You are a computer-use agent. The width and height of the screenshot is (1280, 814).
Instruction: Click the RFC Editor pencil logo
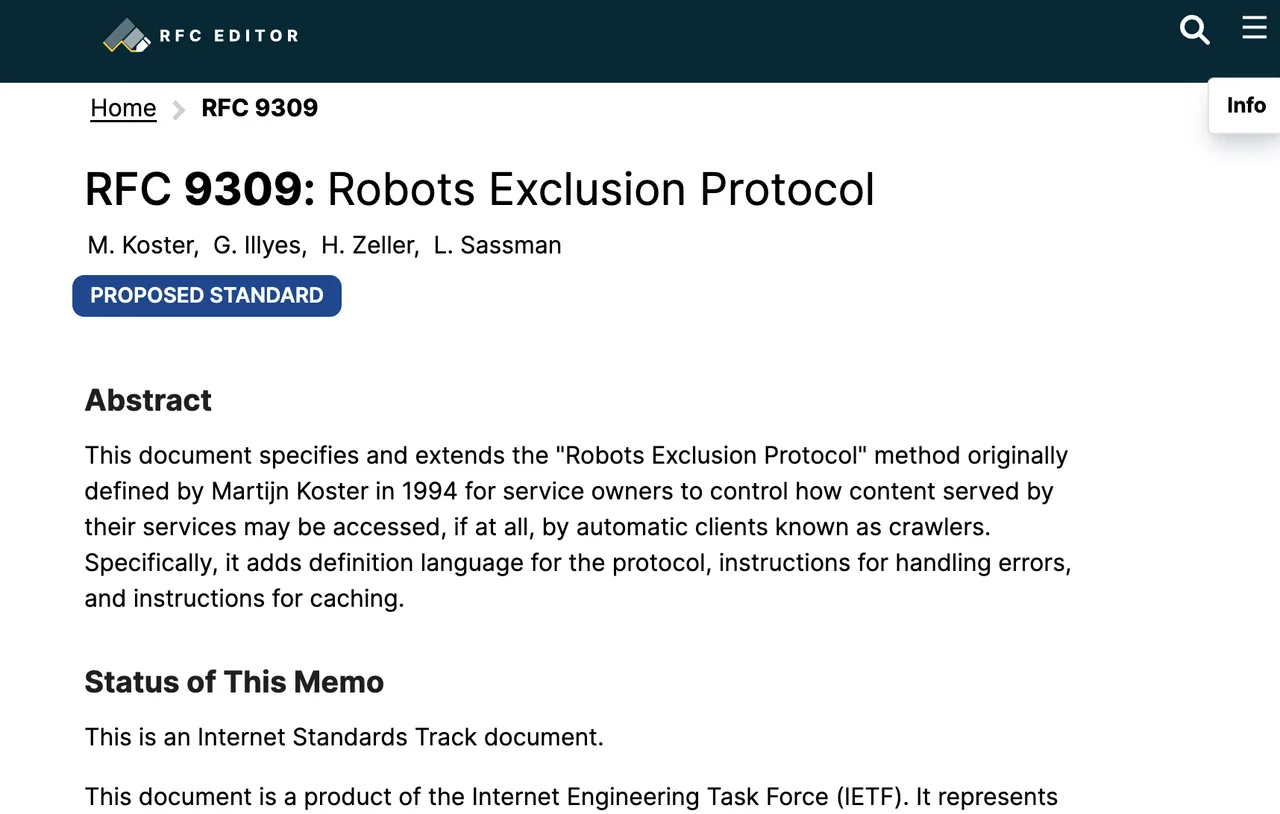(126, 36)
